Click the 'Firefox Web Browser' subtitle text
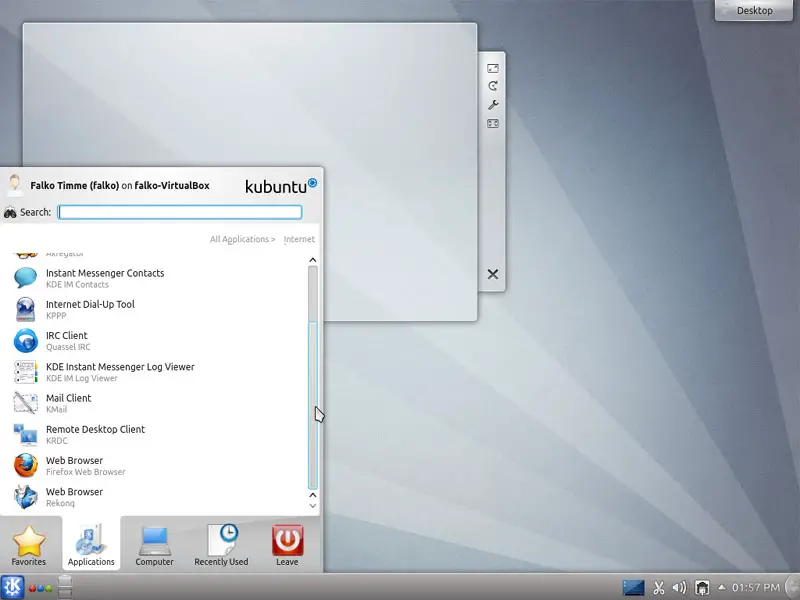The width and height of the screenshot is (800, 600). pos(86,472)
